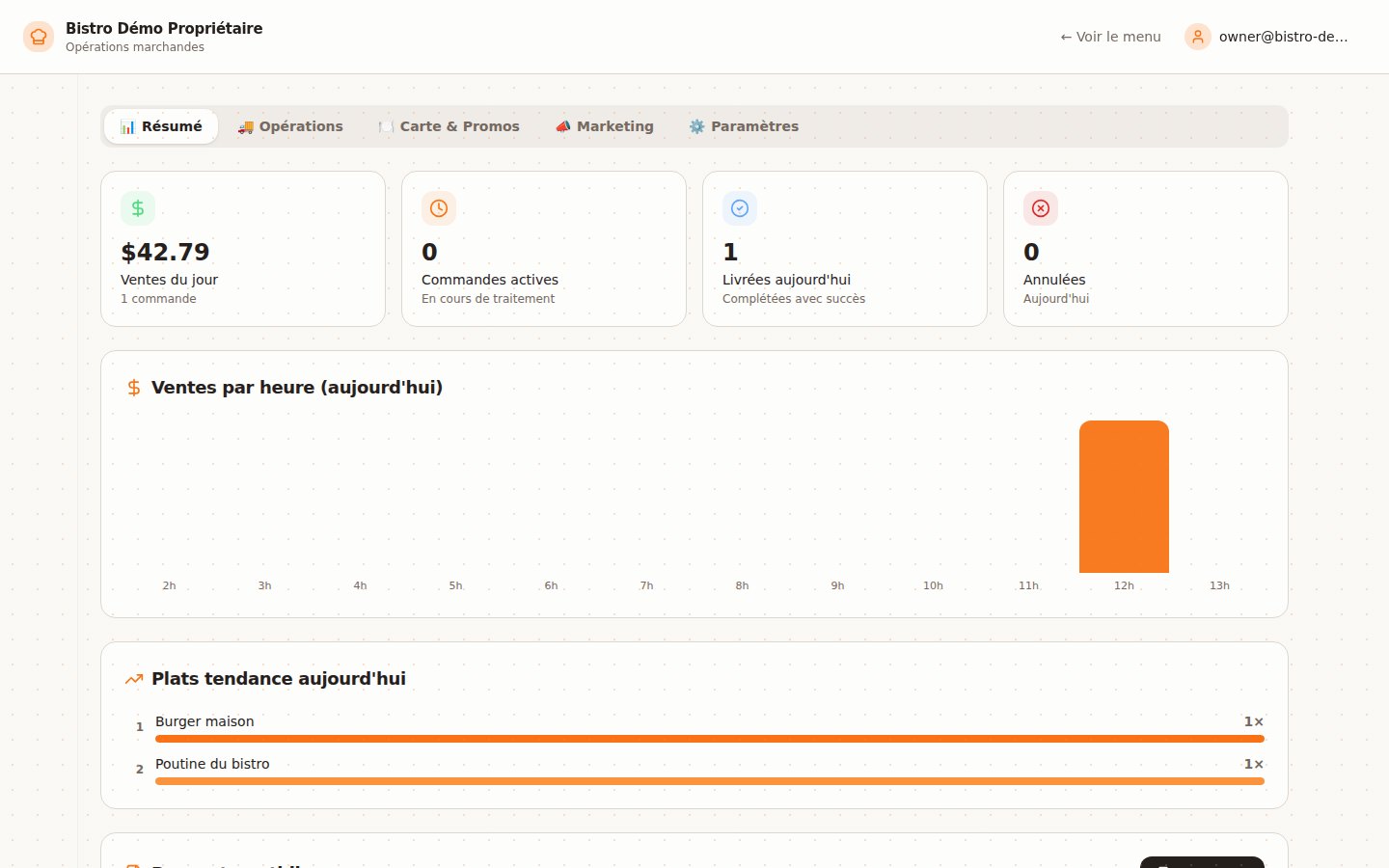Viewport: 1389px width, 868px height.
Task: Go to the Carte & Promos tab
Action: pyautogui.click(x=449, y=126)
